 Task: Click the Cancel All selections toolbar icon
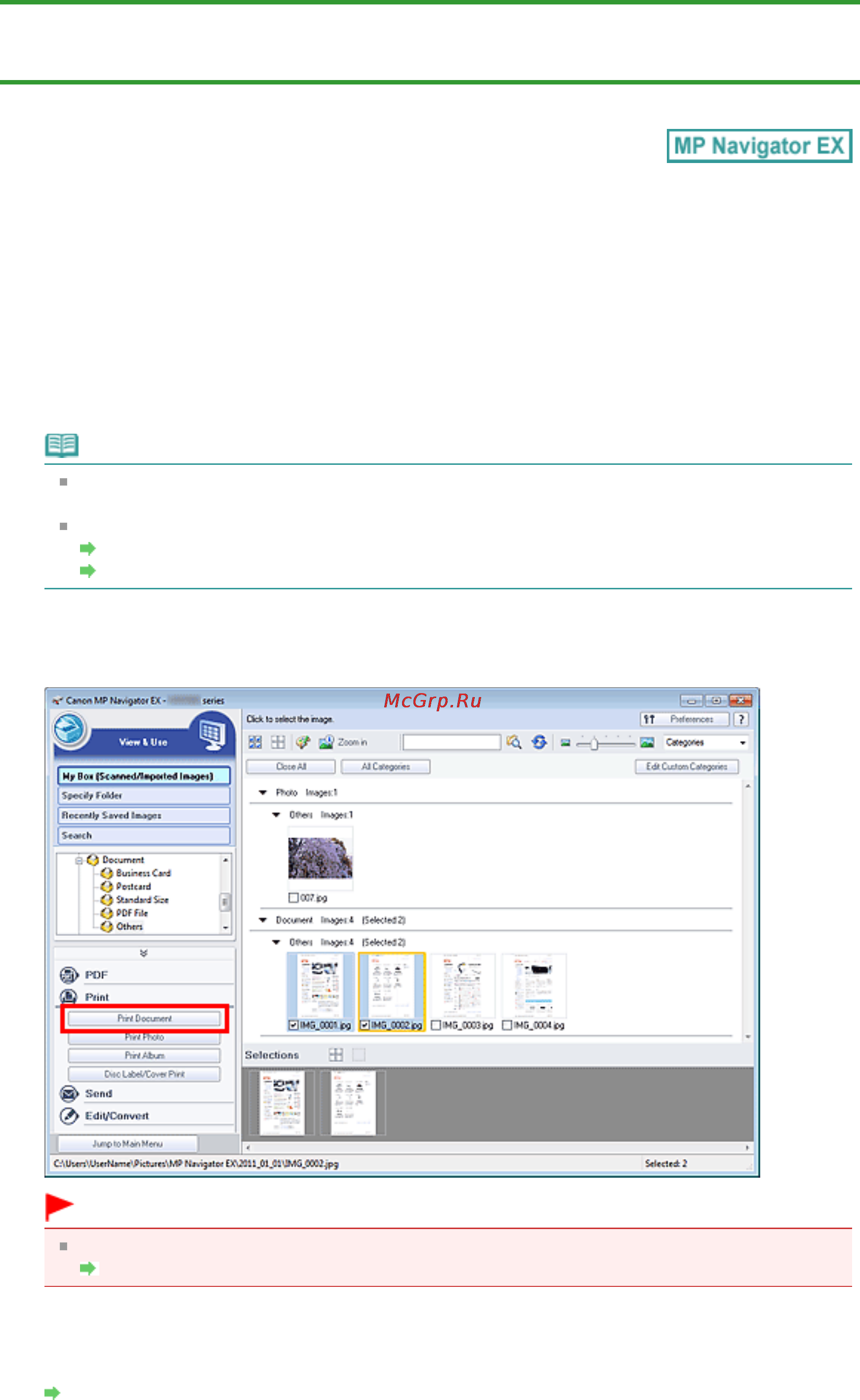[x=278, y=742]
